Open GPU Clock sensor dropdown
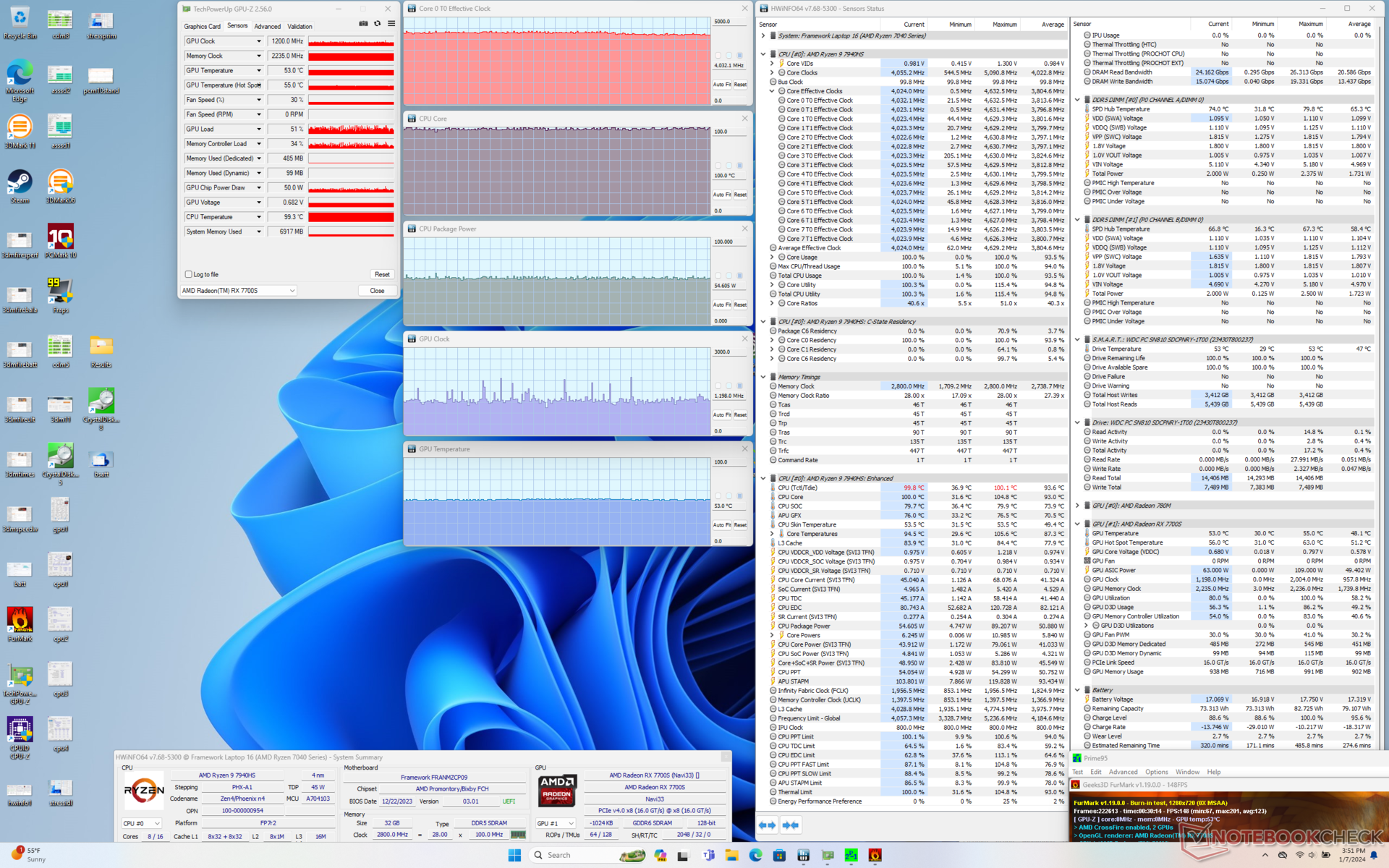Image resolution: width=1389 pixels, height=868 pixels. [x=258, y=41]
